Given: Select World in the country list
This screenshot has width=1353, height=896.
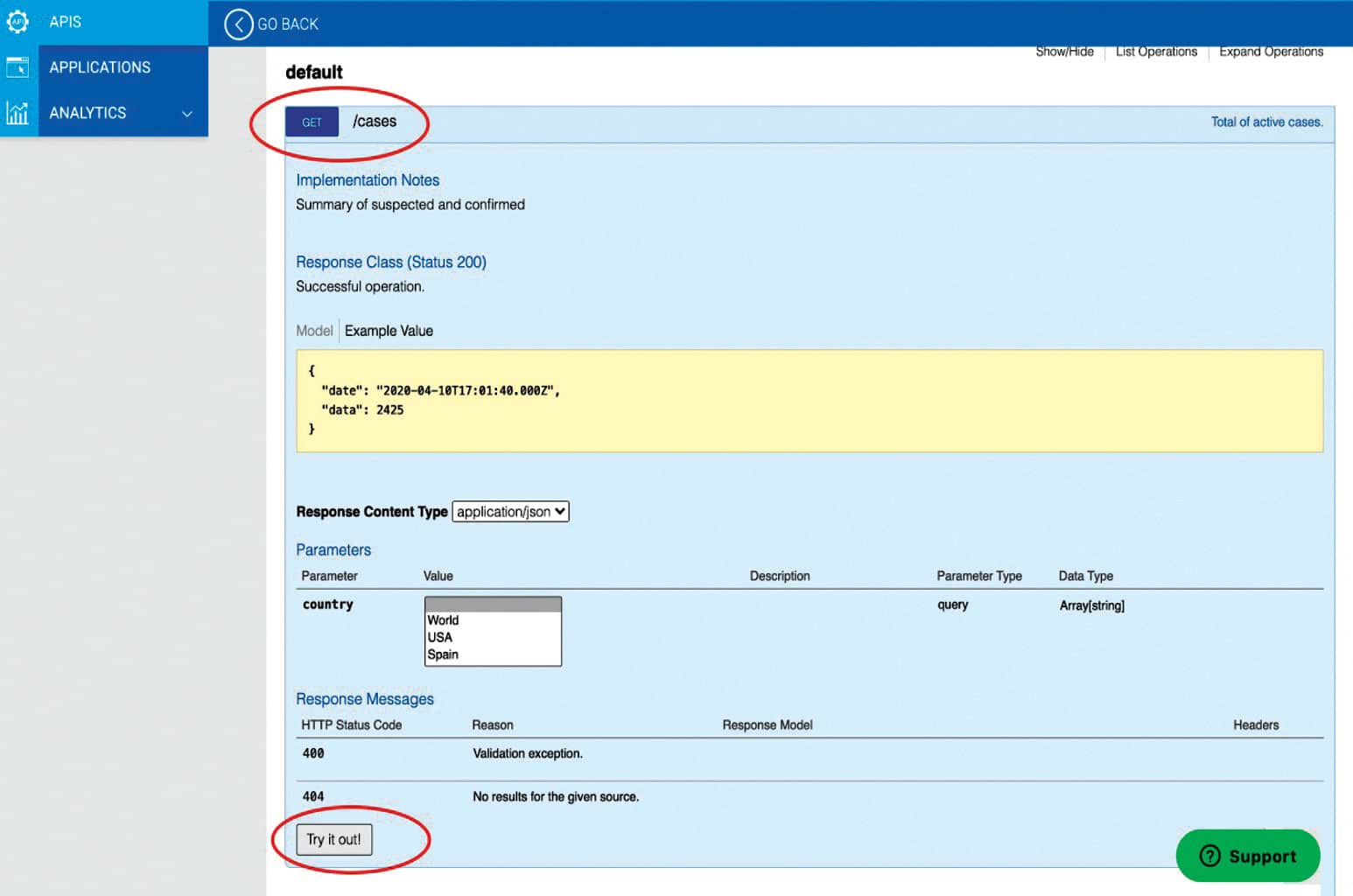Looking at the screenshot, I should 444,620.
